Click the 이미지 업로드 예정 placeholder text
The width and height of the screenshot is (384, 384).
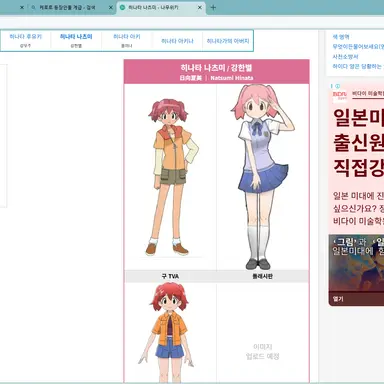[x=263, y=352]
